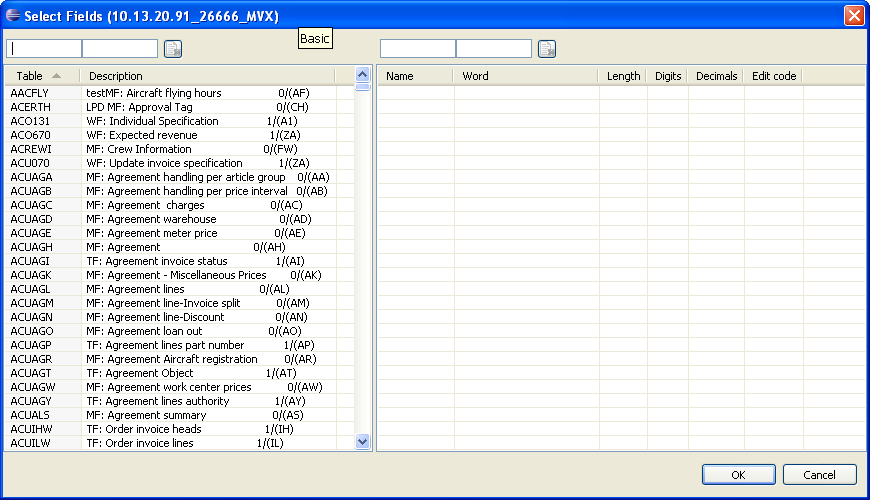The height and width of the screenshot is (500, 870).
Task: Click the left panel filter icon button
Action: [x=173, y=49]
